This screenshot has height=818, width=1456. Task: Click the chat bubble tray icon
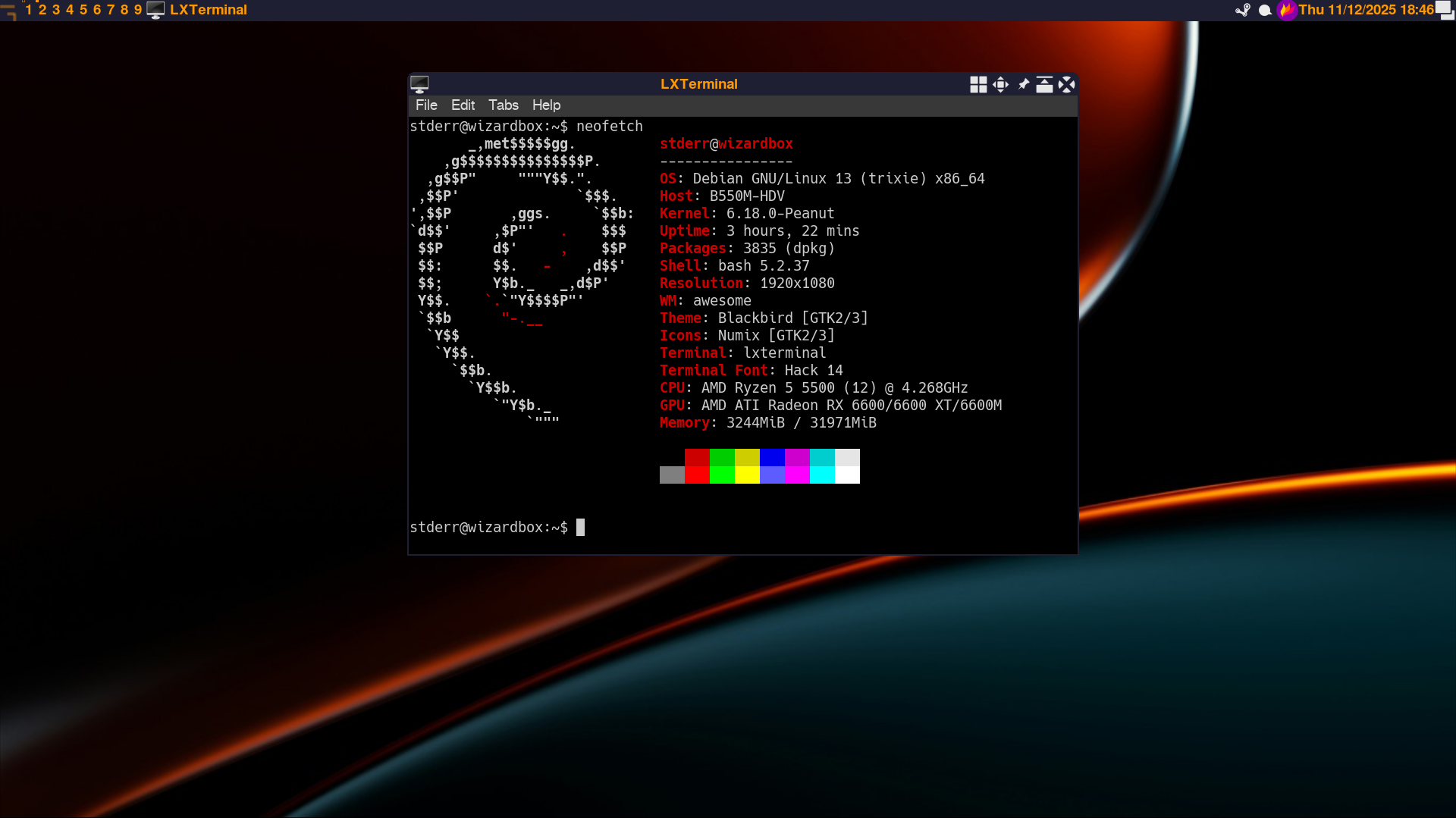tap(1265, 10)
